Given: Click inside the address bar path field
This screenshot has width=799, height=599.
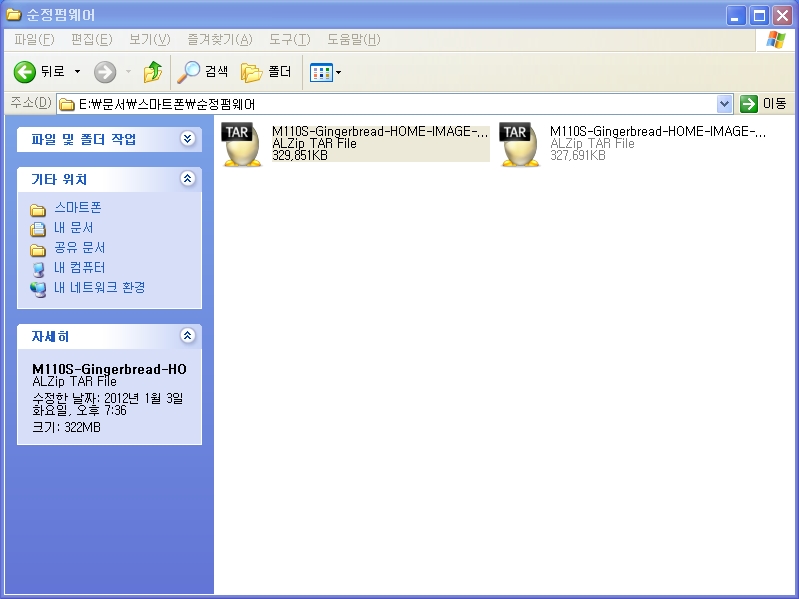Looking at the screenshot, I should click(400, 104).
